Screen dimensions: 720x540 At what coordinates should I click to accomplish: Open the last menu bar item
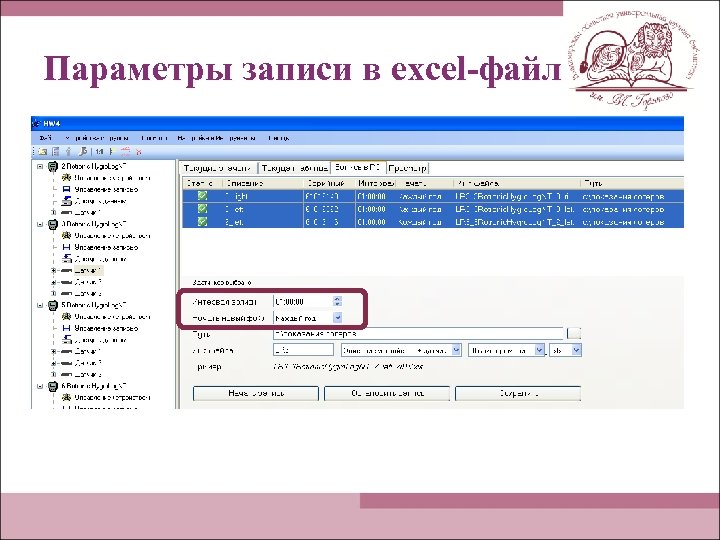pyautogui.click(x=278, y=138)
